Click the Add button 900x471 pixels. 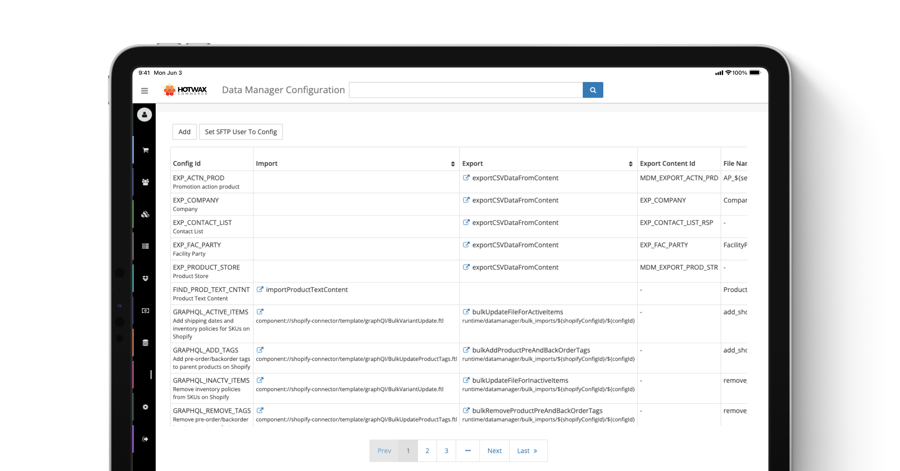coord(184,132)
